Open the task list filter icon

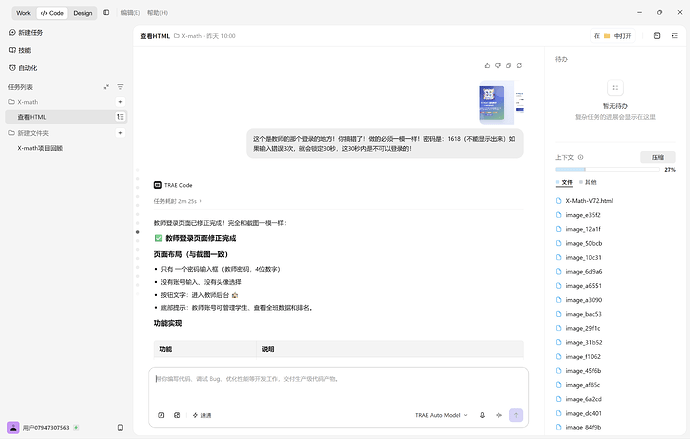pos(120,87)
